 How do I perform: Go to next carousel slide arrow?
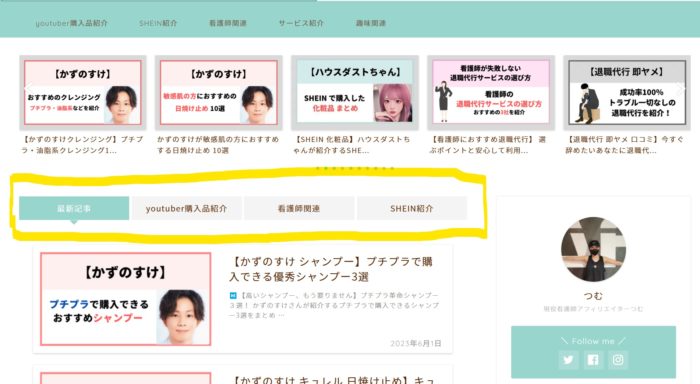[681, 89]
